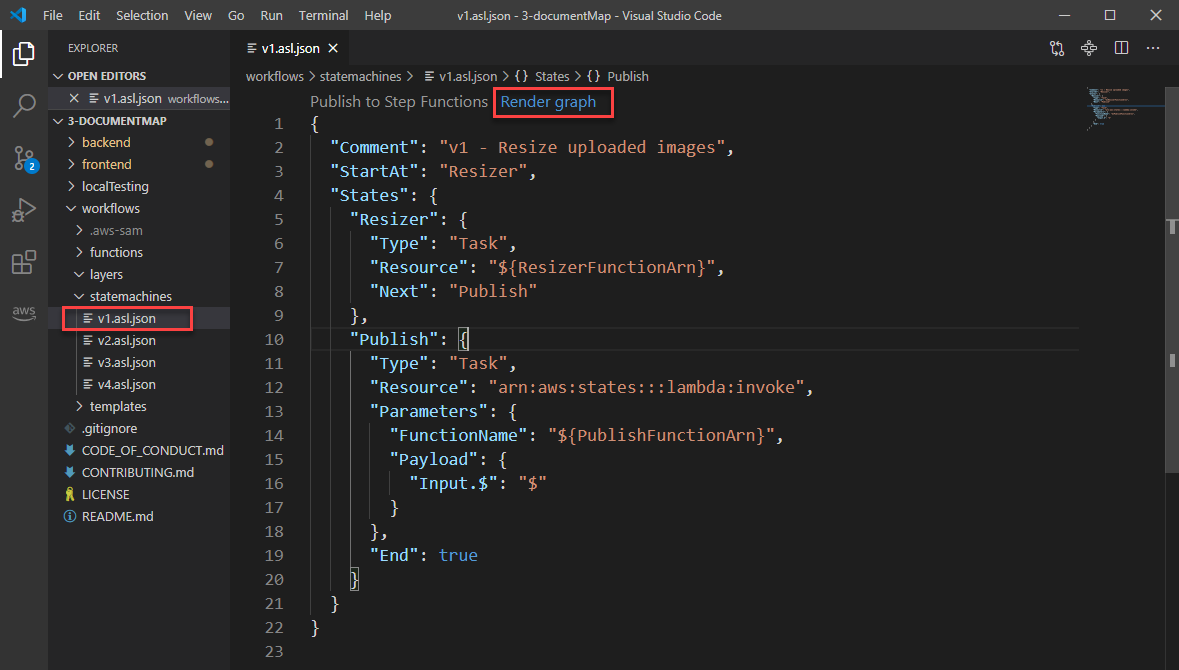Open the Selection menu
This screenshot has height=670, width=1179.
click(142, 16)
